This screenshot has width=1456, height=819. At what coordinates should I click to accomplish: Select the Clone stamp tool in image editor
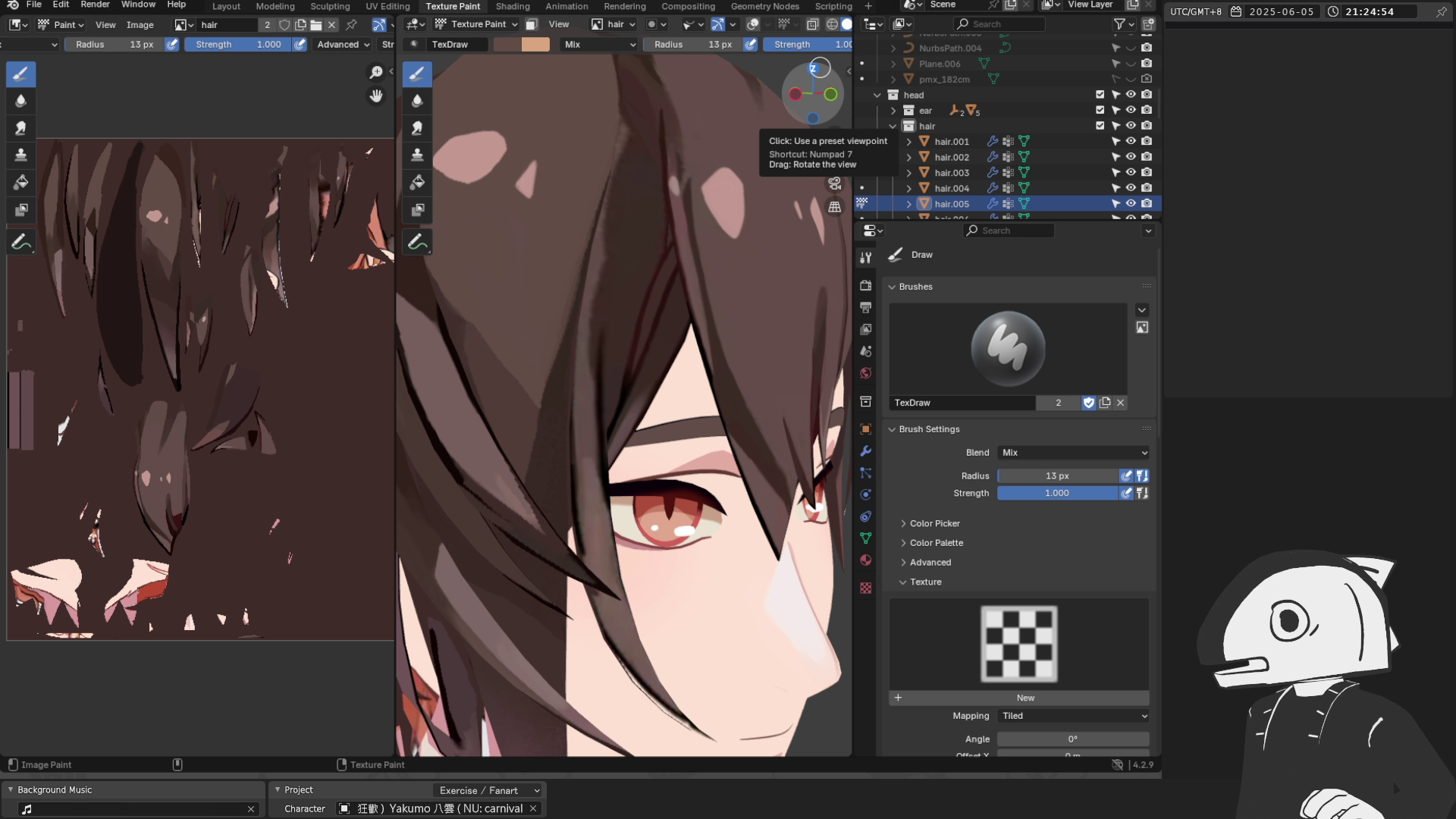[20, 155]
